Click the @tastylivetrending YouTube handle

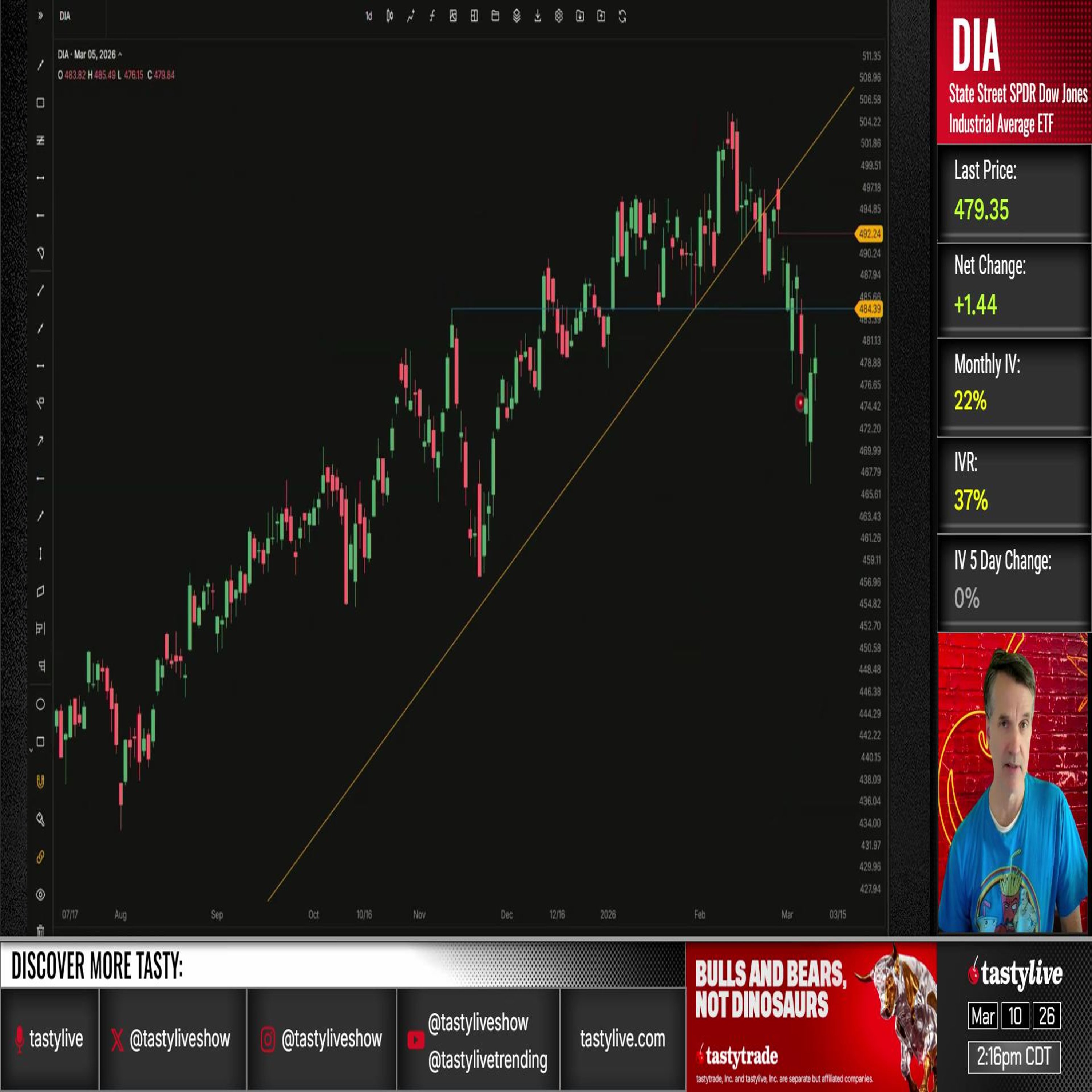click(x=488, y=1060)
